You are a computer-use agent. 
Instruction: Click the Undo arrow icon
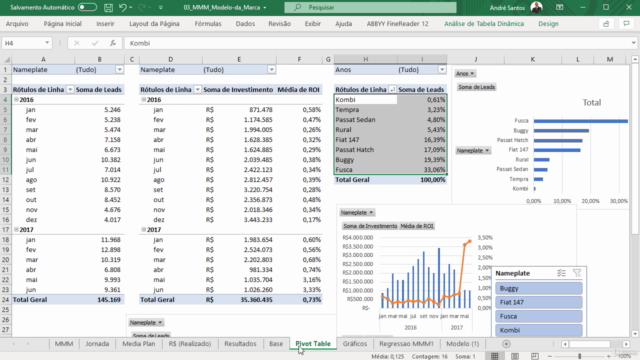(122, 7)
